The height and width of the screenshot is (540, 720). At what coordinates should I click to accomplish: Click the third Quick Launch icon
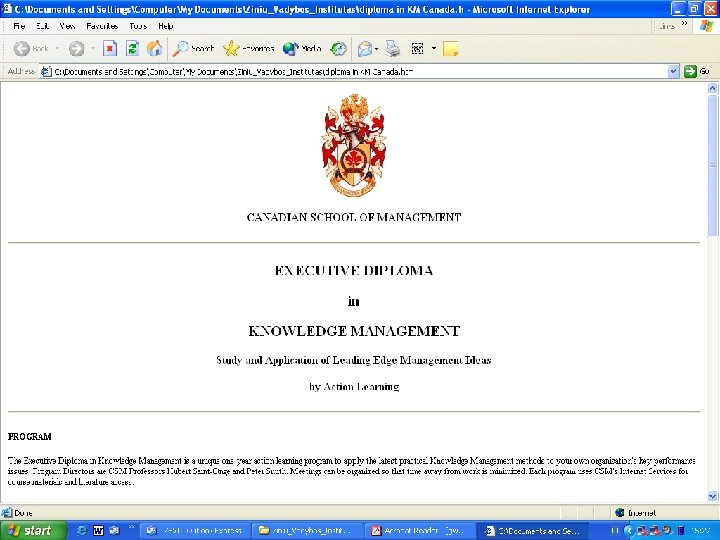coord(114,531)
